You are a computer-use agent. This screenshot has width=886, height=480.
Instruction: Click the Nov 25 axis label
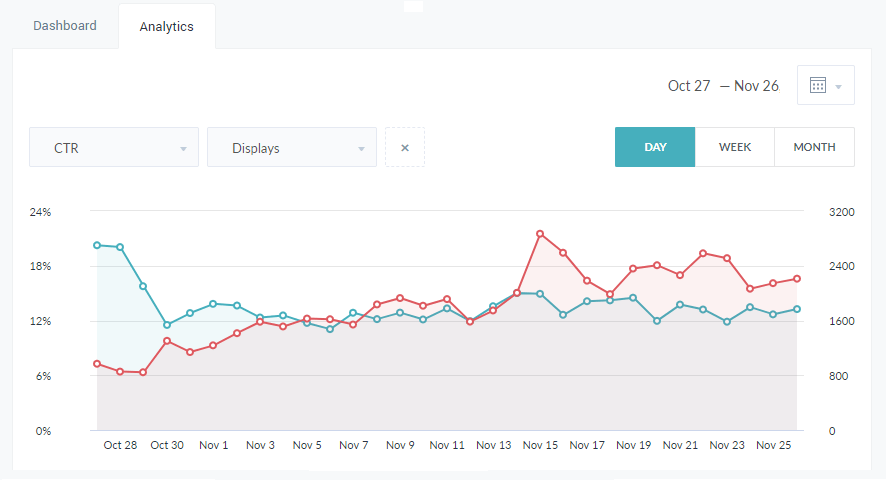(774, 446)
